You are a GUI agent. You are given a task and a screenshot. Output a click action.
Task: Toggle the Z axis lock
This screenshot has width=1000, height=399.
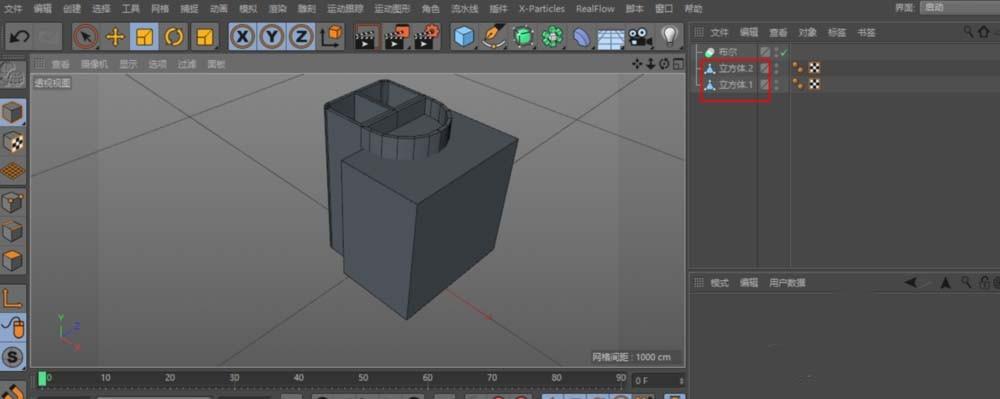point(301,36)
